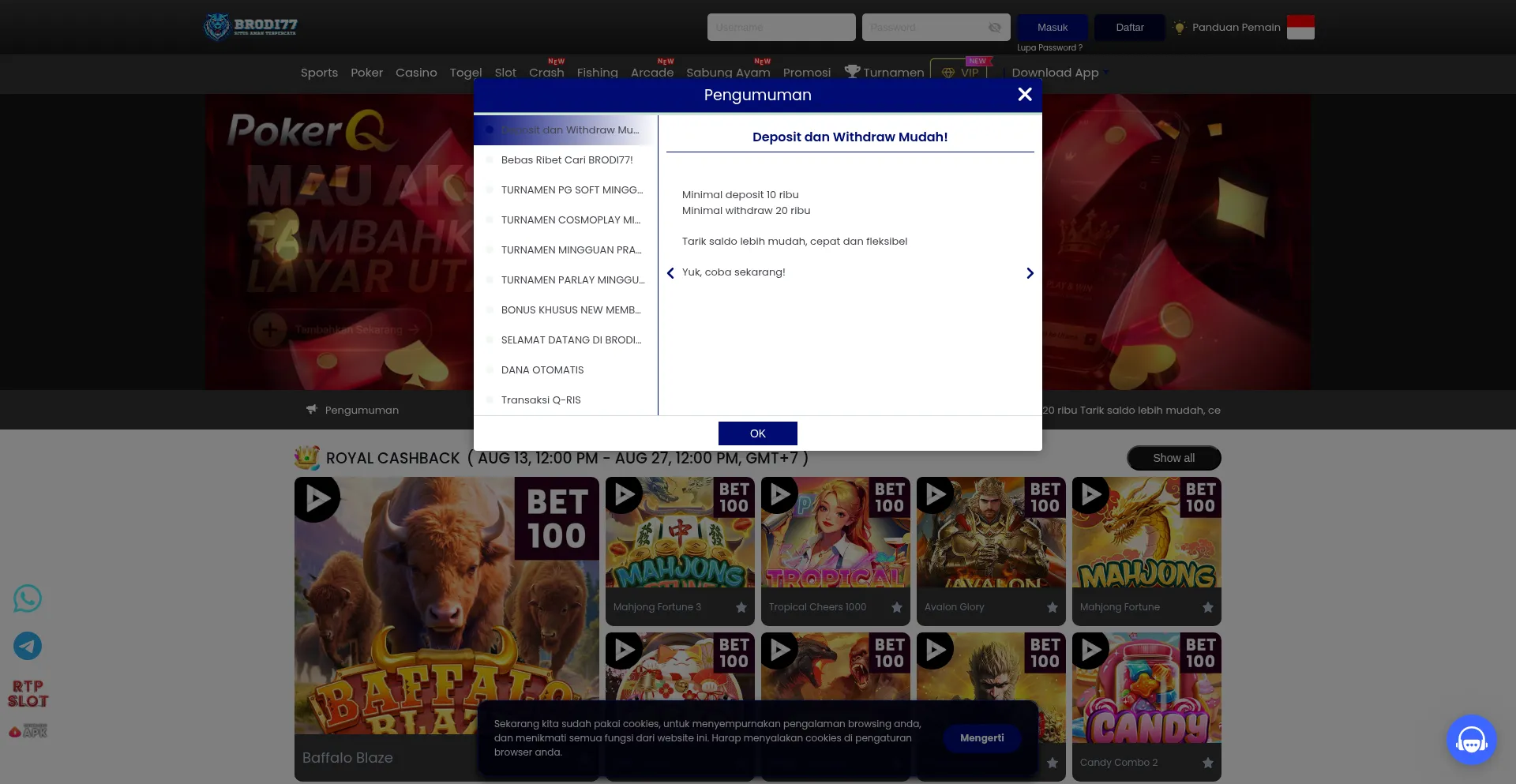
Task: Click the Pengumuman megaphone icon
Action: [x=312, y=410]
